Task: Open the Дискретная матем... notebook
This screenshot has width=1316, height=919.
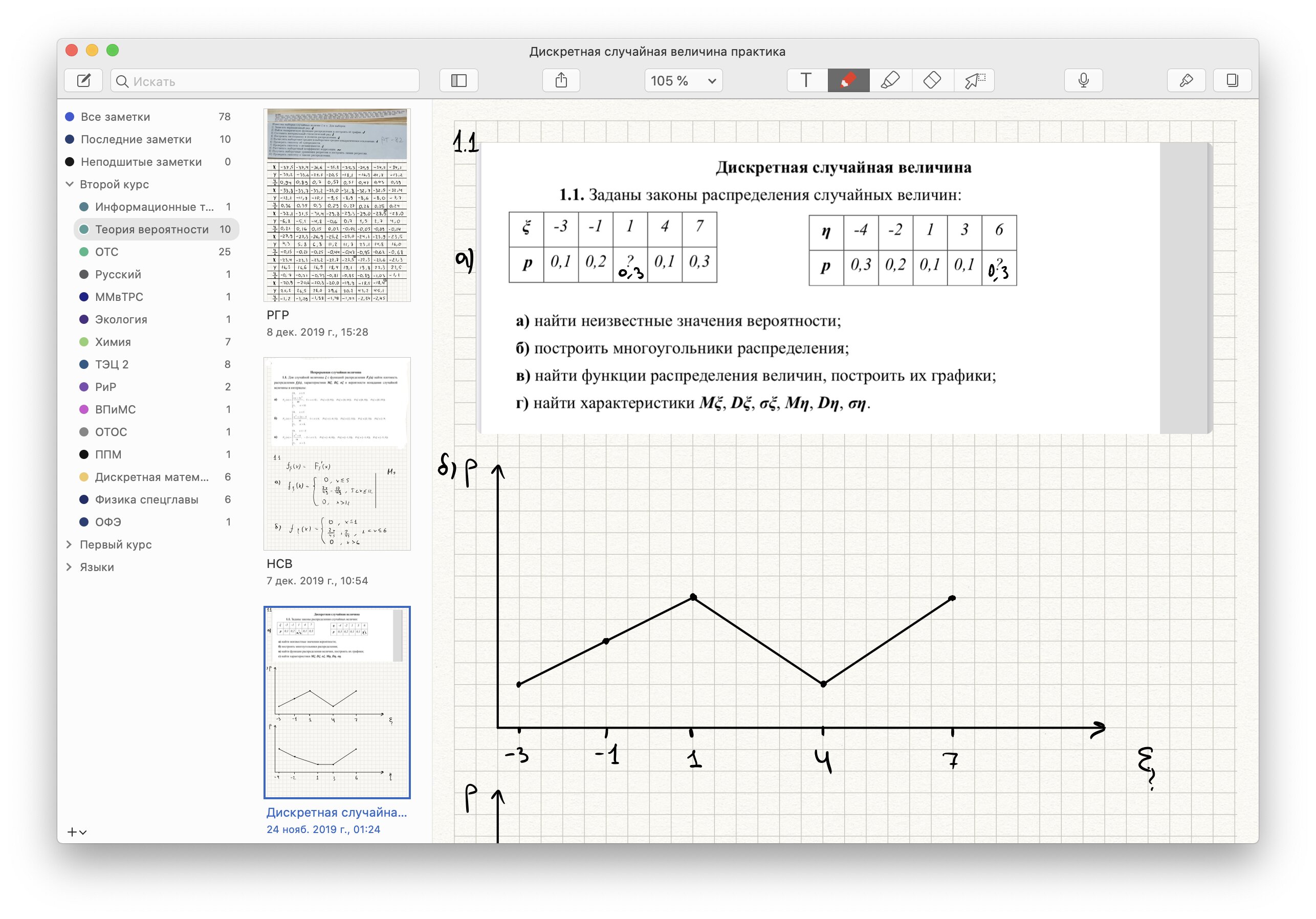Action: (x=156, y=476)
